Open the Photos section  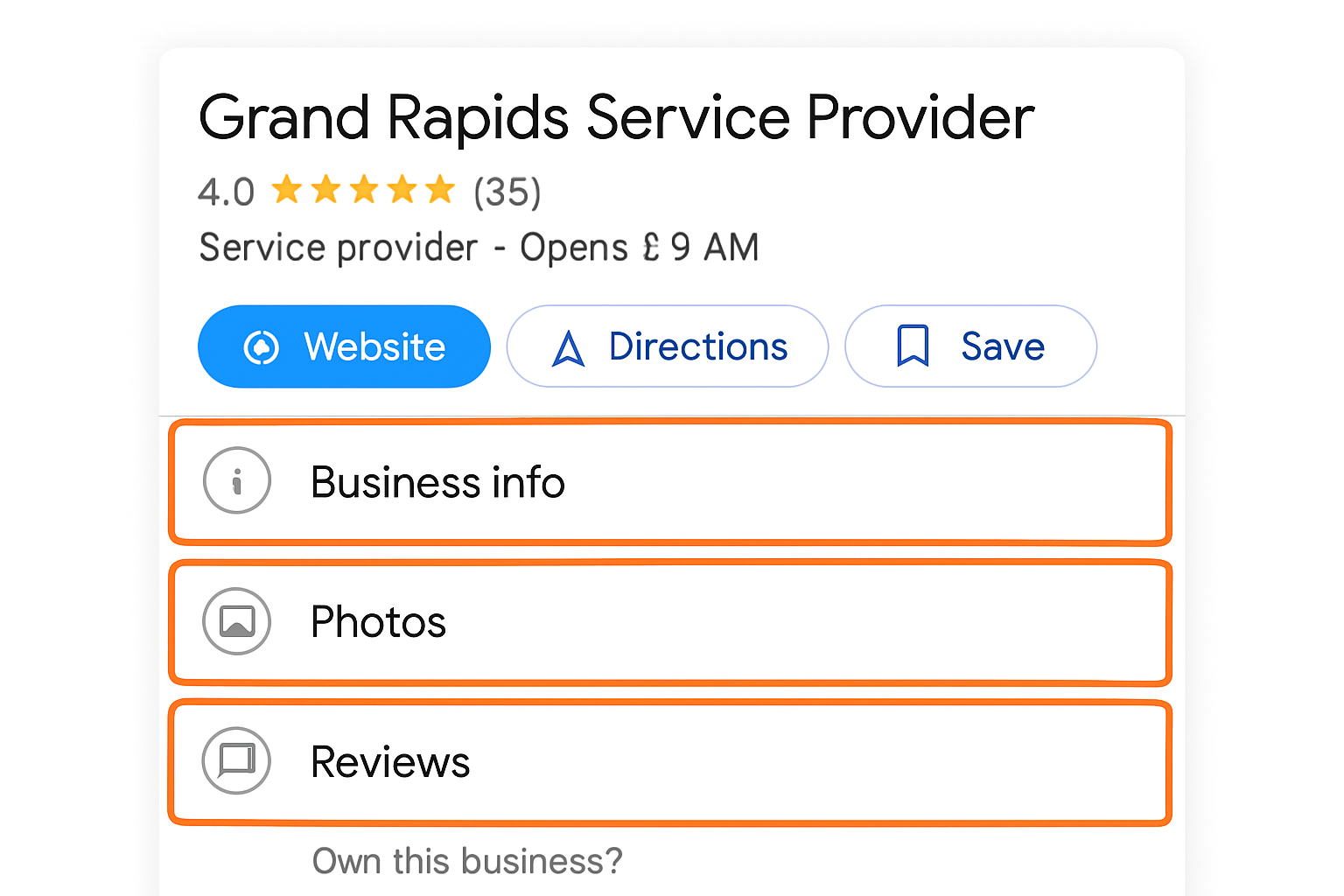coord(378,622)
